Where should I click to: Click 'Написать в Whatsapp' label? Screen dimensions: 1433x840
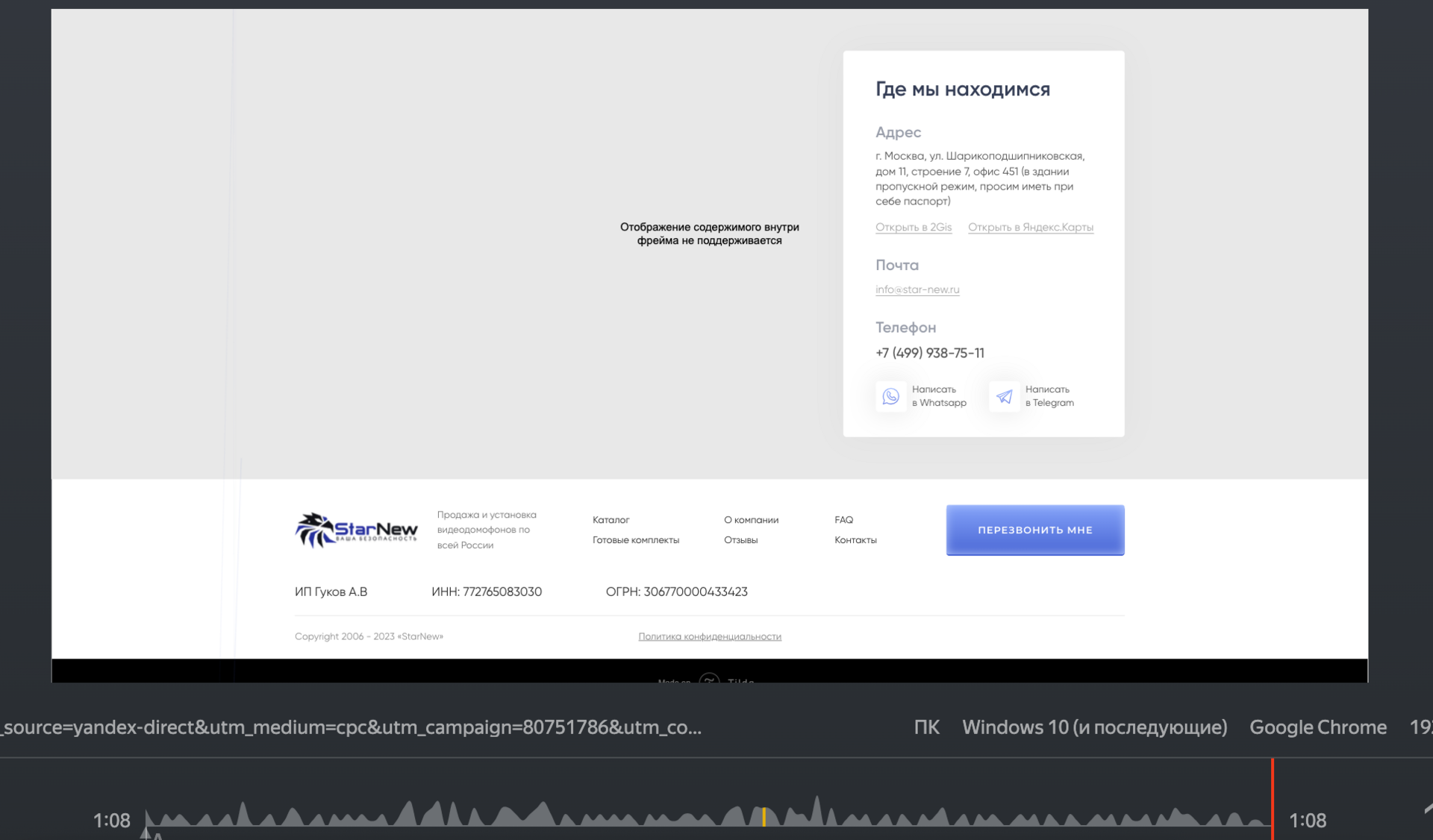click(x=939, y=396)
